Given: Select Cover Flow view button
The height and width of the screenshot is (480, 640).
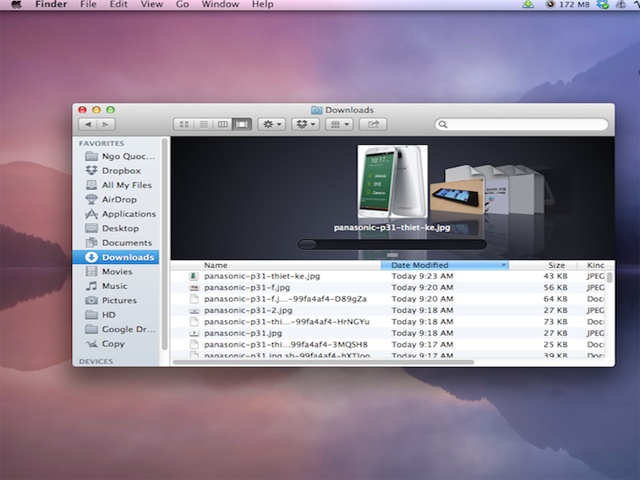Looking at the screenshot, I should tap(242, 124).
